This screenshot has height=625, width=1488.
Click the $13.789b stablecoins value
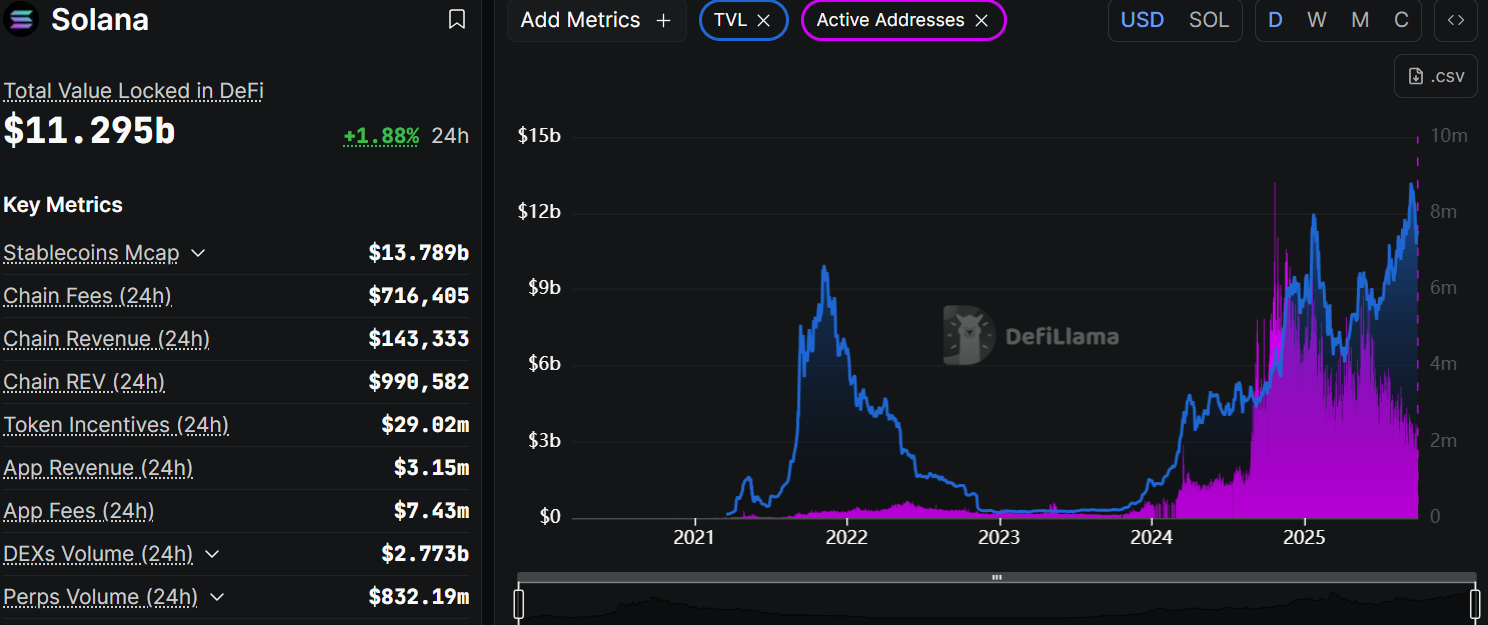tap(418, 253)
